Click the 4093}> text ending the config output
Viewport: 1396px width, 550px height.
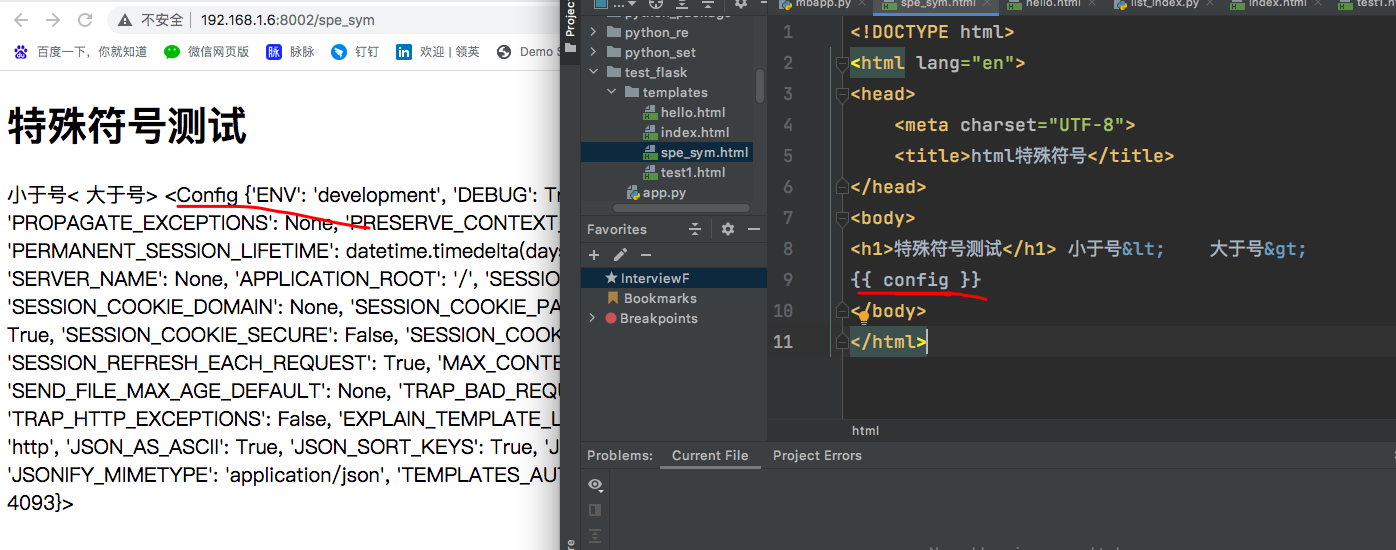40,503
